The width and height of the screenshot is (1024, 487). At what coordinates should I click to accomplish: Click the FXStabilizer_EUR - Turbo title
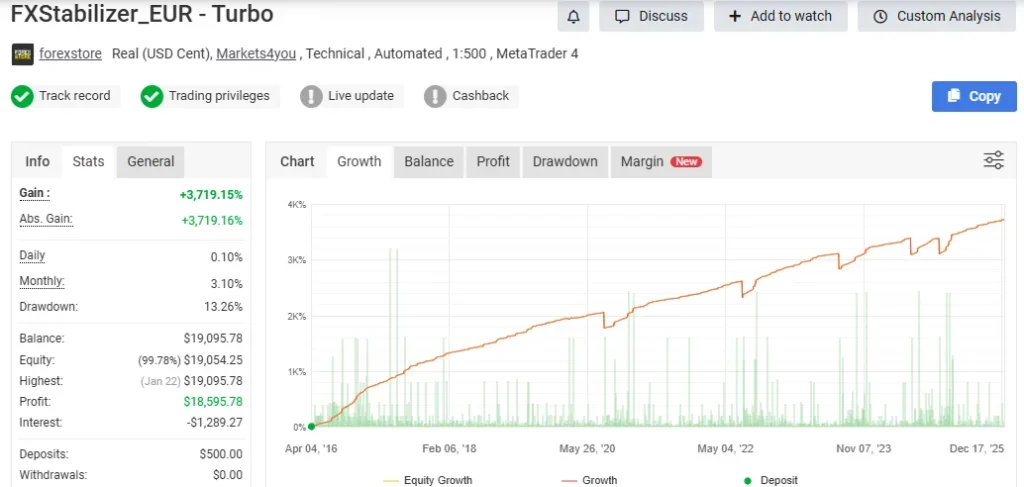pyautogui.click(x=142, y=14)
